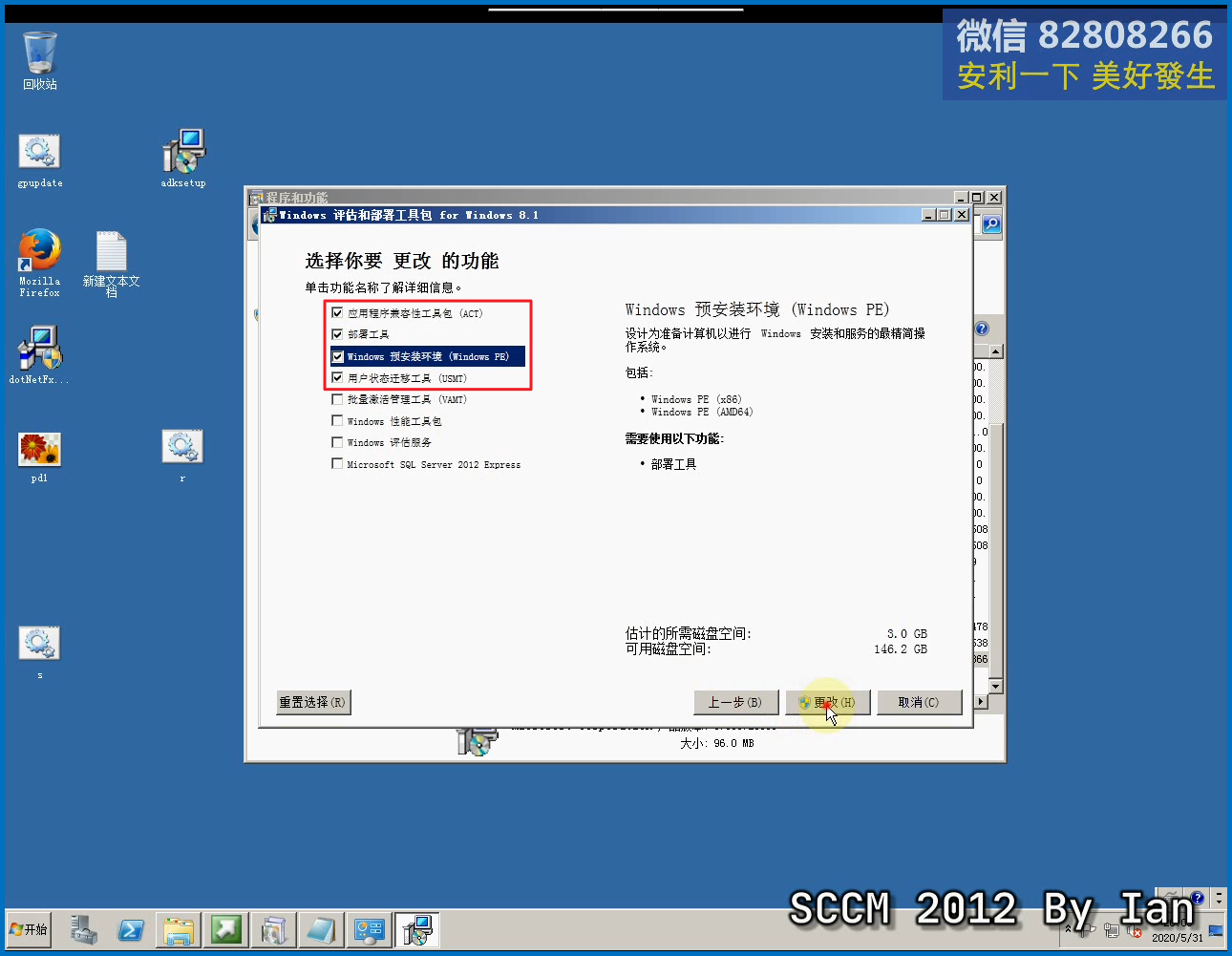Select the adksetup desktop icon
Image resolution: width=1232 pixels, height=956 pixels.
click(x=183, y=159)
